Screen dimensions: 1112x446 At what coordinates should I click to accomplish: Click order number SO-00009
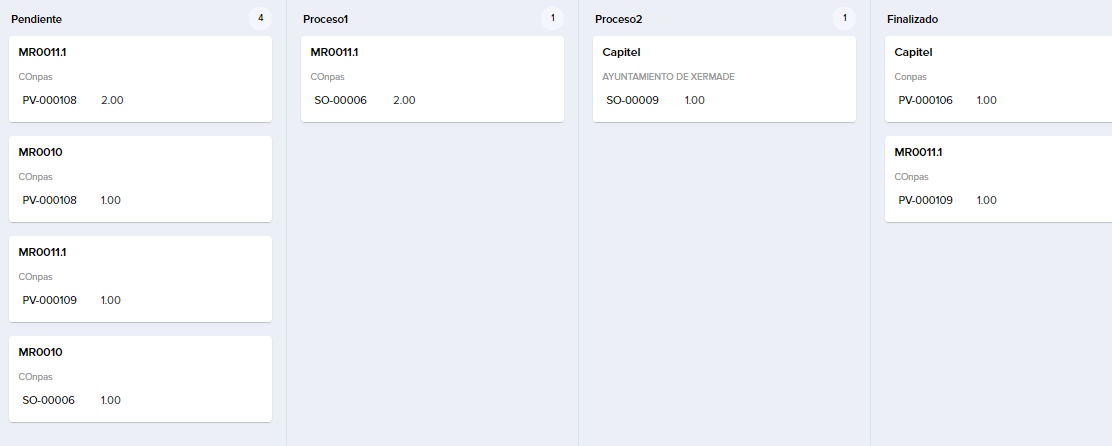pyautogui.click(x=632, y=100)
